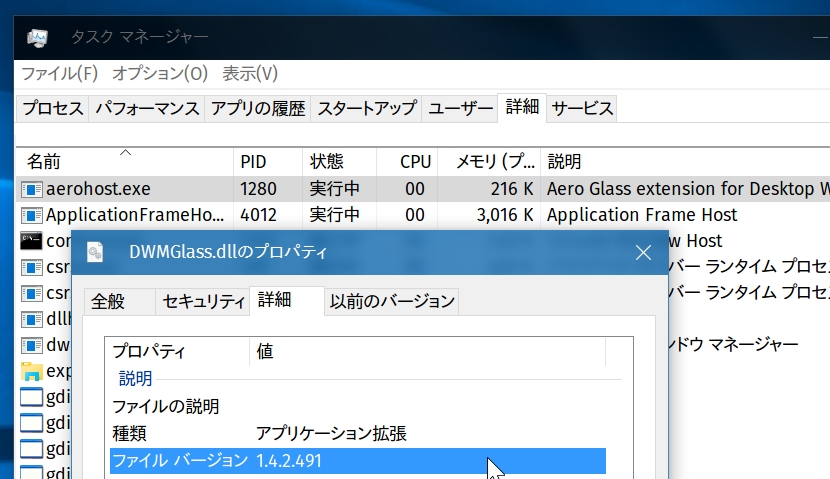Sort by Task Manager's 説明 column header
Image resolution: width=830 pixels, height=479 pixels.
[685, 161]
